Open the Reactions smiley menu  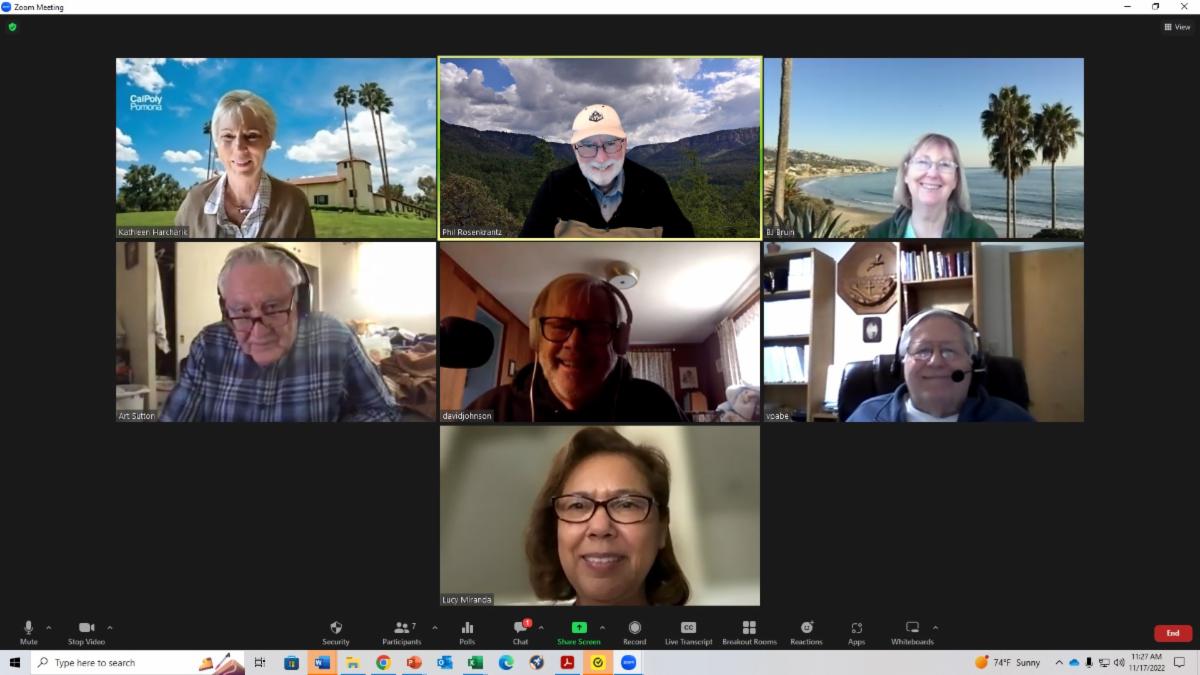pyautogui.click(x=806, y=630)
